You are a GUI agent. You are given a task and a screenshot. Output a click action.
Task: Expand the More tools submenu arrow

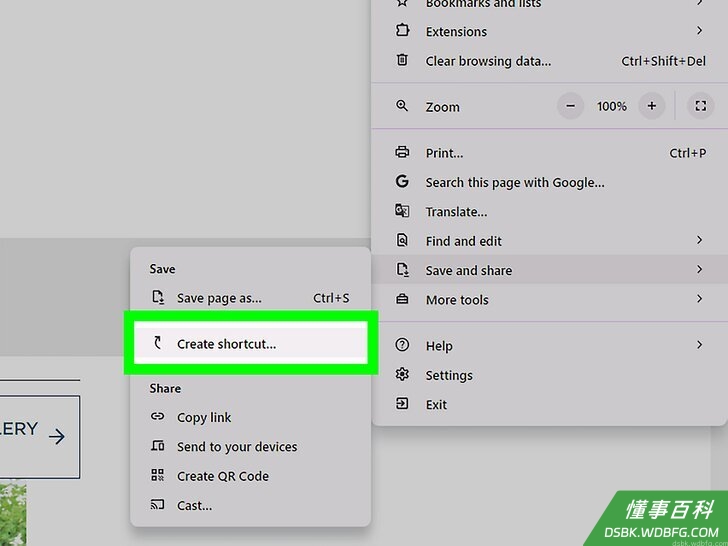[699, 299]
